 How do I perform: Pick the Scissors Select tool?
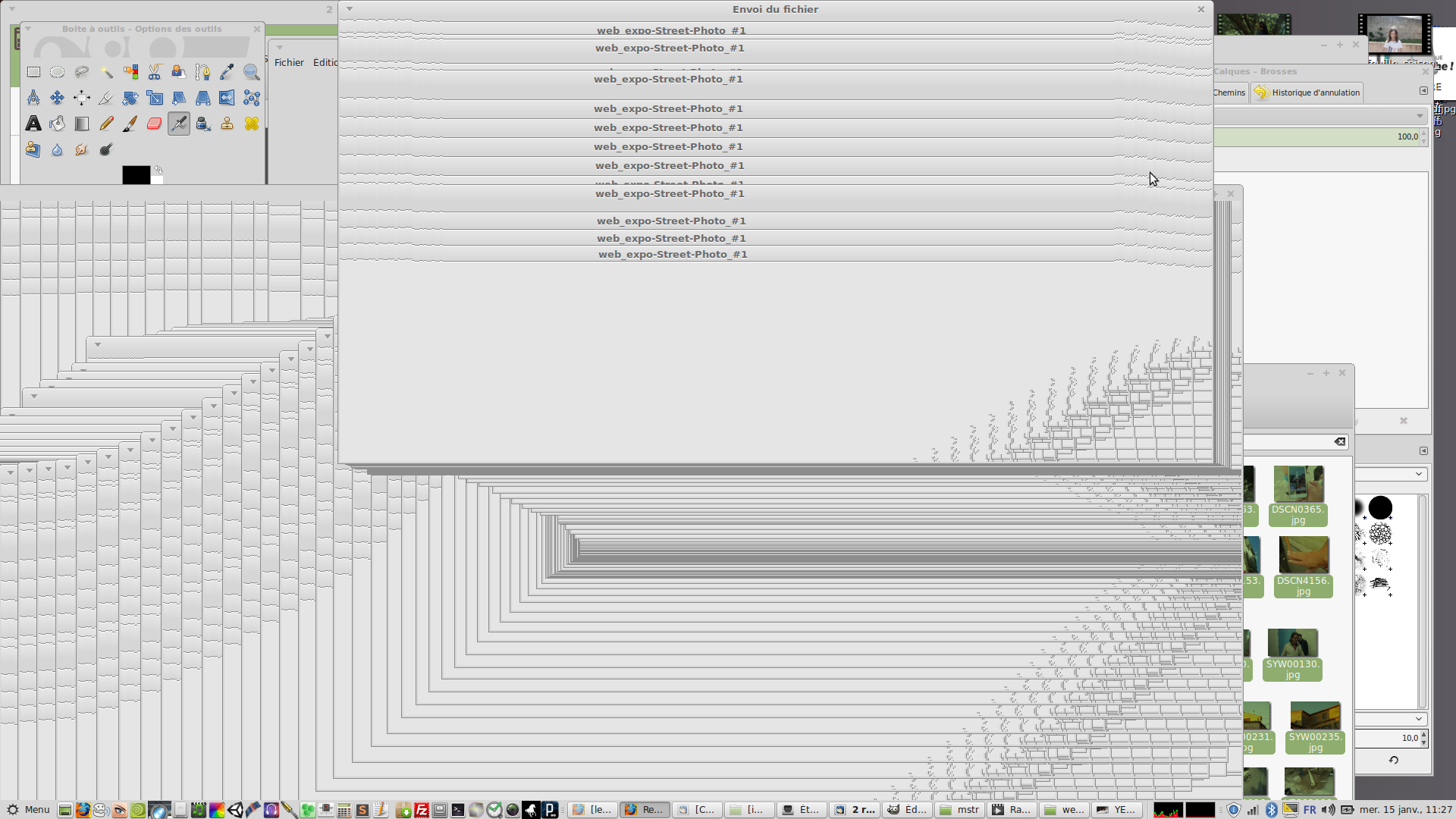pyautogui.click(x=155, y=72)
